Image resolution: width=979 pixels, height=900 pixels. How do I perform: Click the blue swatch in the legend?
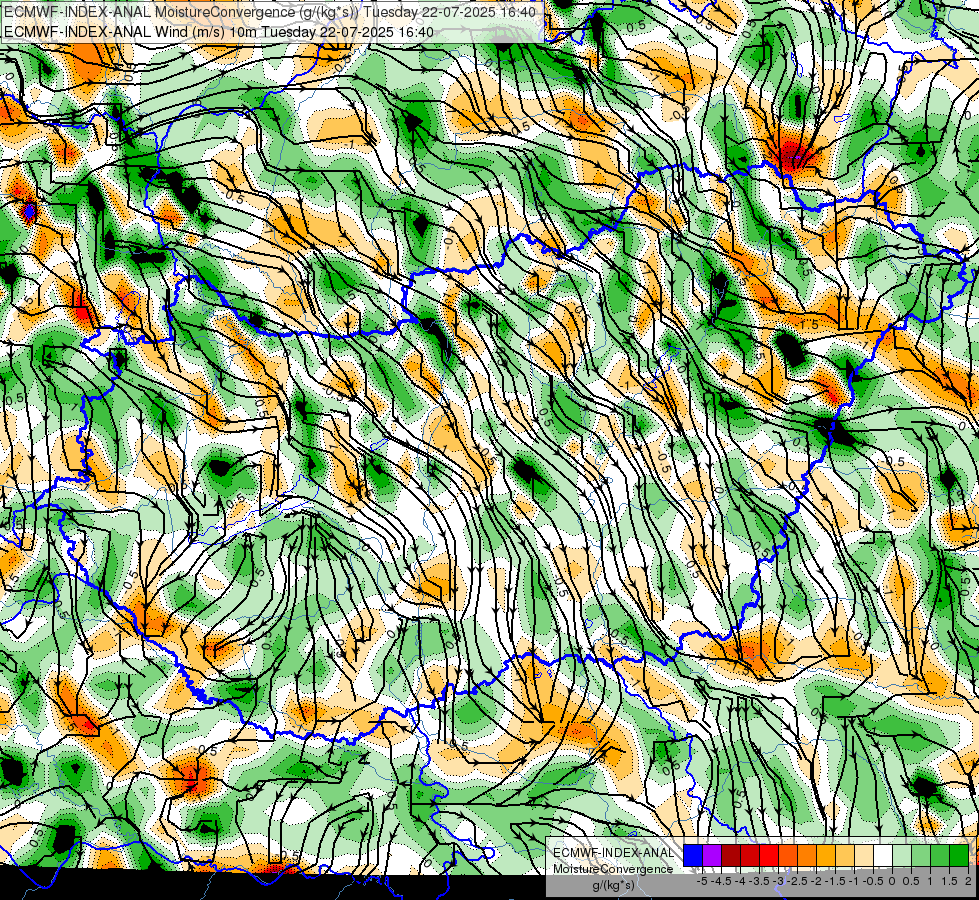[x=693, y=855]
